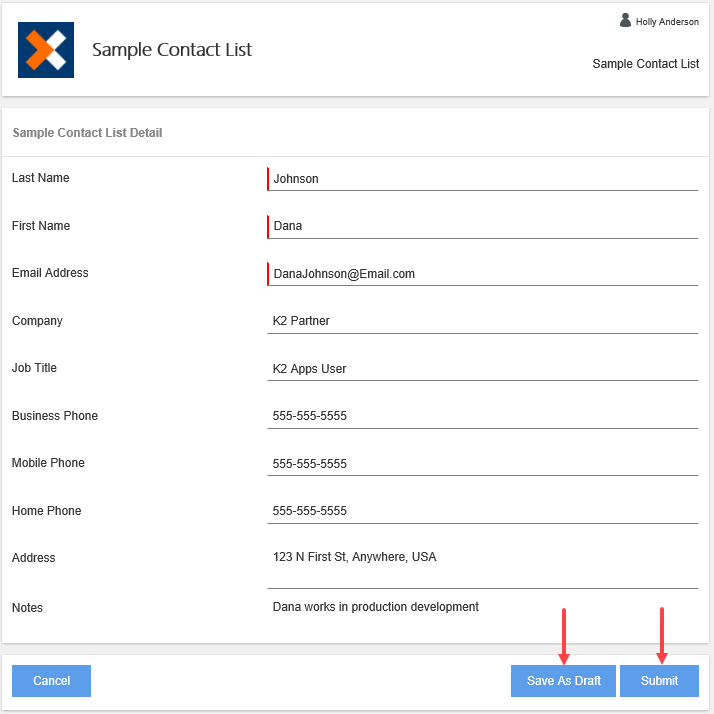Screen dimensions: 714x714
Task: Click the user profile icon beside Holly Anderson
Action: 625,20
